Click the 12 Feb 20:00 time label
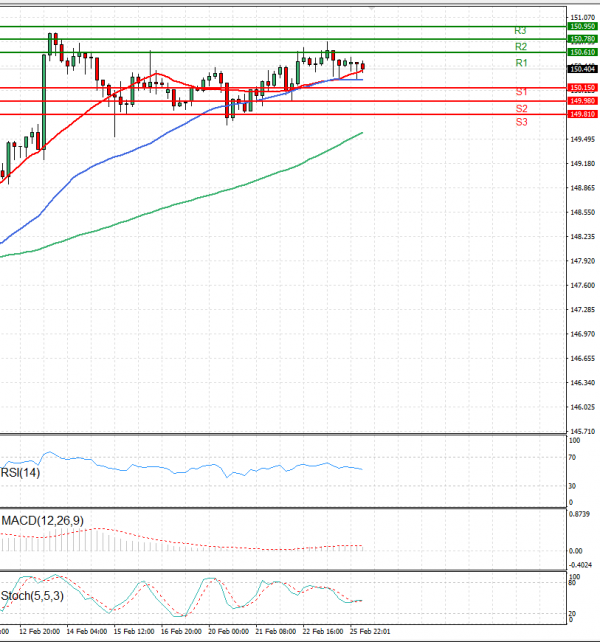Screen dimensions: 600x642 (x=39, y=631)
